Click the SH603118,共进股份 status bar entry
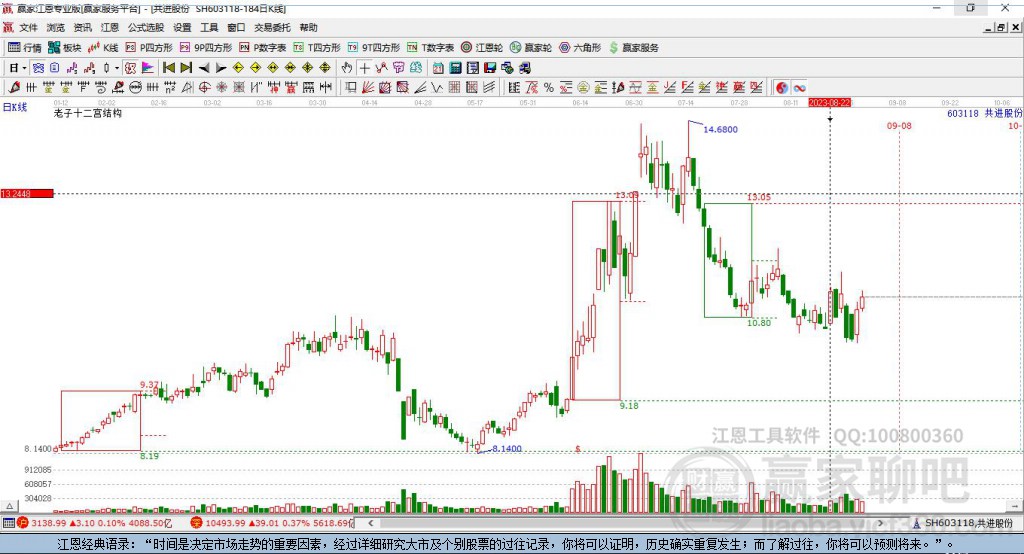The width and height of the screenshot is (1024, 554). coord(963,523)
